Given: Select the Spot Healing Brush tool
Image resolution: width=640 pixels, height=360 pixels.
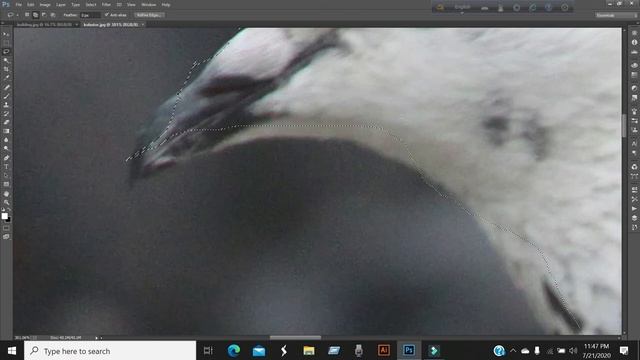Looking at the screenshot, I should (6, 87).
